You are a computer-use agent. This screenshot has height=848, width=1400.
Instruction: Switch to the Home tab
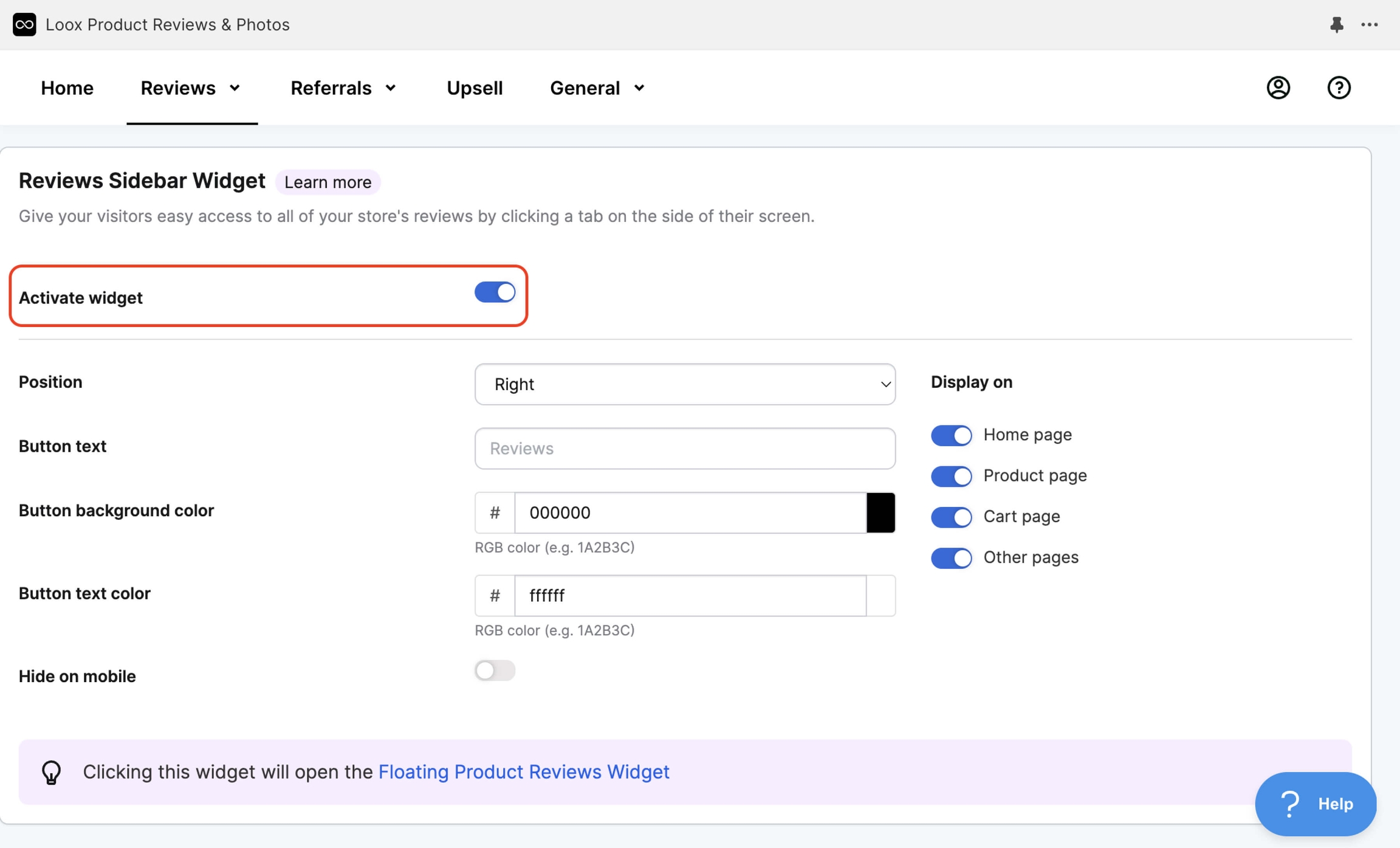67,88
